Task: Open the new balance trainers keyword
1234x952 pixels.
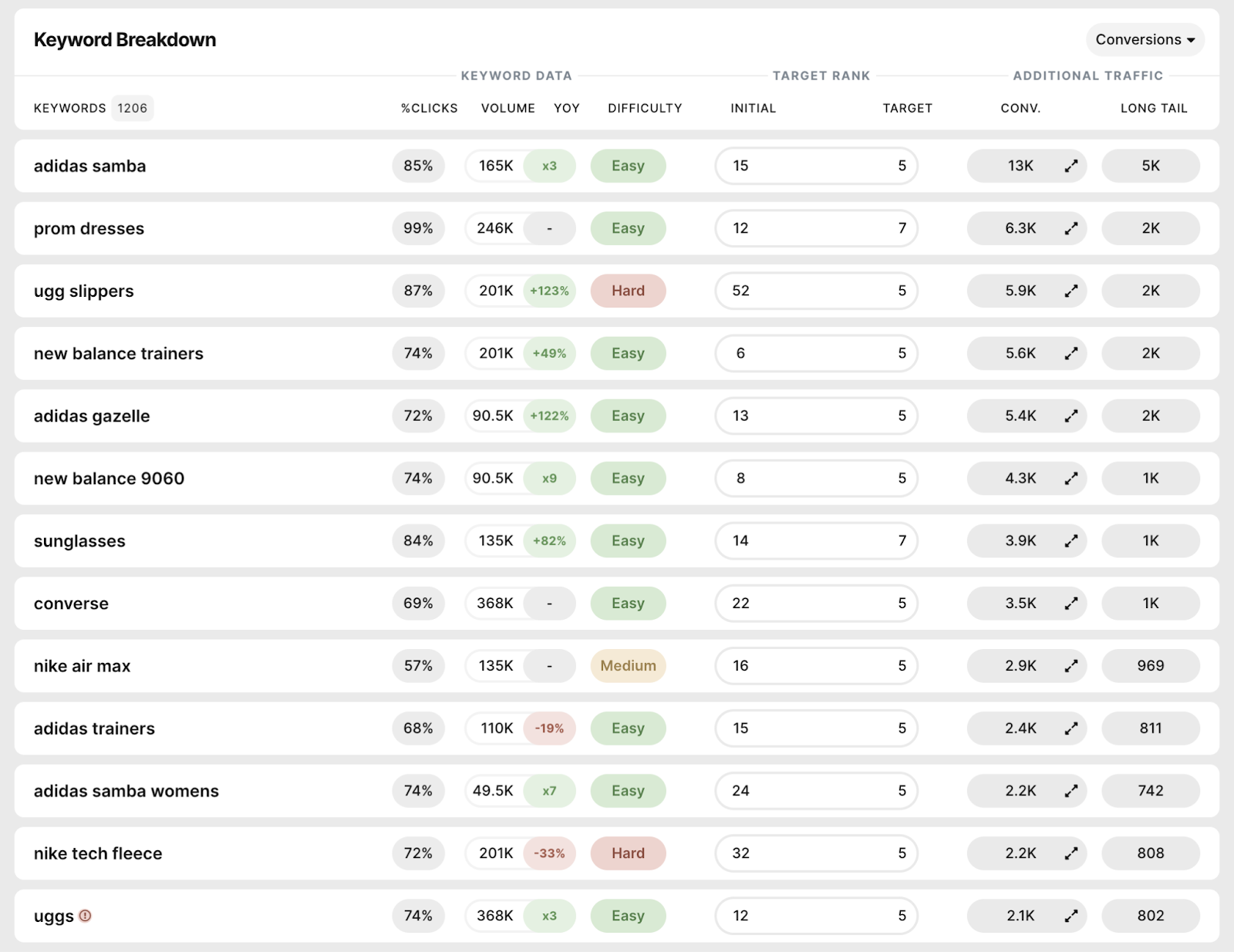Action: (x=119, y=354)
